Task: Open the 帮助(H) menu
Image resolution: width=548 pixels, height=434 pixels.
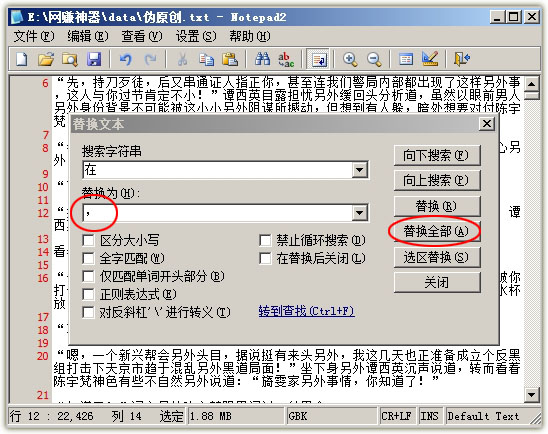Action: click(x=250, y=36)
